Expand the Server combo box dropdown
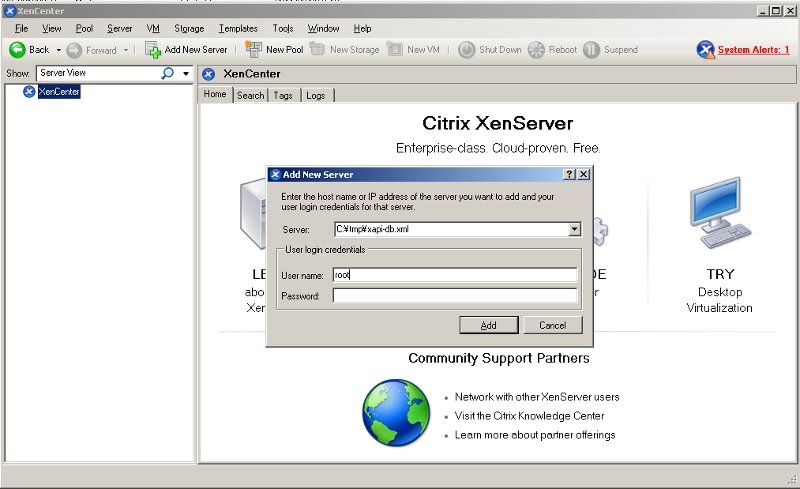 click(574, 229)
